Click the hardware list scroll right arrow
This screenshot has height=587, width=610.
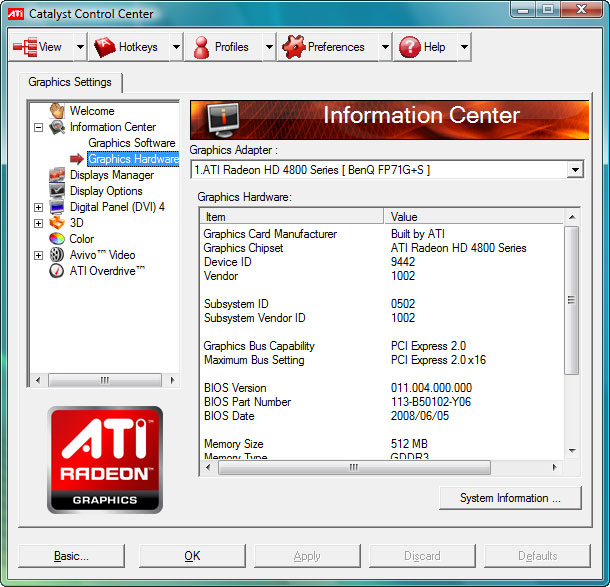[x=554, y=467]
